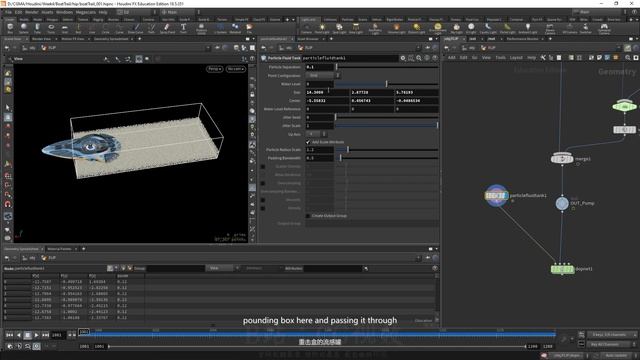Select the Tube shelf tool

coord(37,28)
